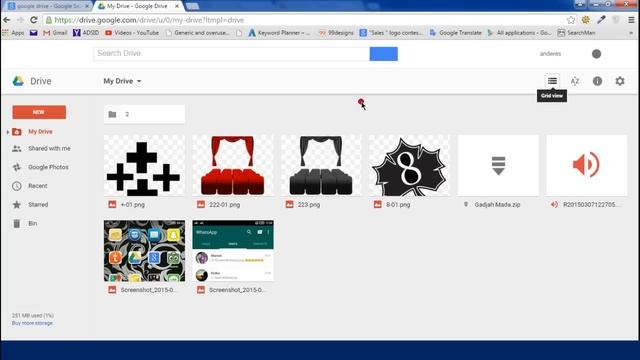This screenshot has width=640, height=360.
Task: Open the 99designs bookmark
Action: (336, 33)
